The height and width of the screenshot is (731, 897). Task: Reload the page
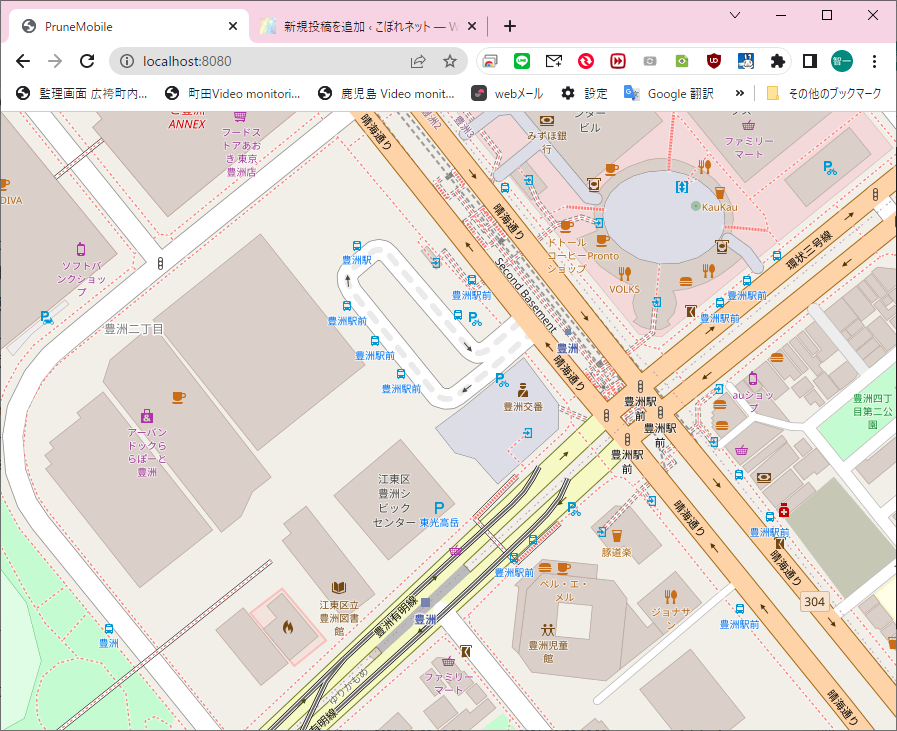pos(87,61)
